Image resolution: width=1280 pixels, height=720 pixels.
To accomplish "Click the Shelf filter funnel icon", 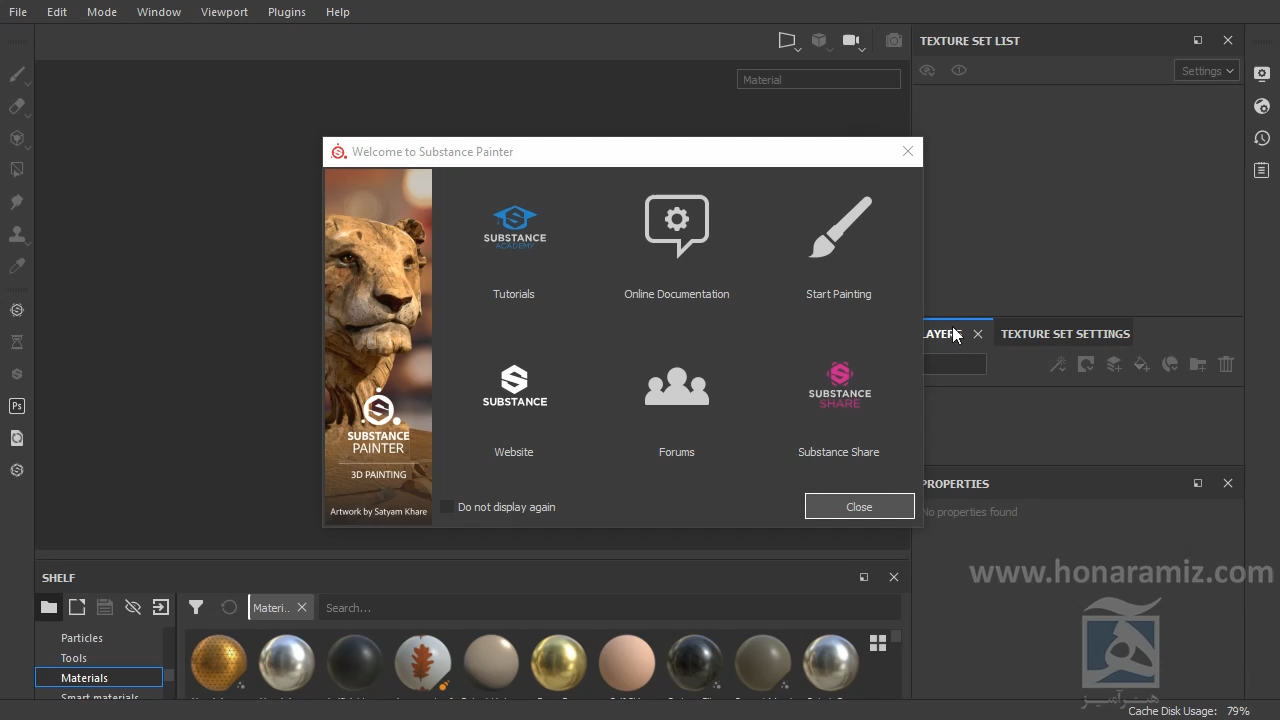I will pos(196,607).
